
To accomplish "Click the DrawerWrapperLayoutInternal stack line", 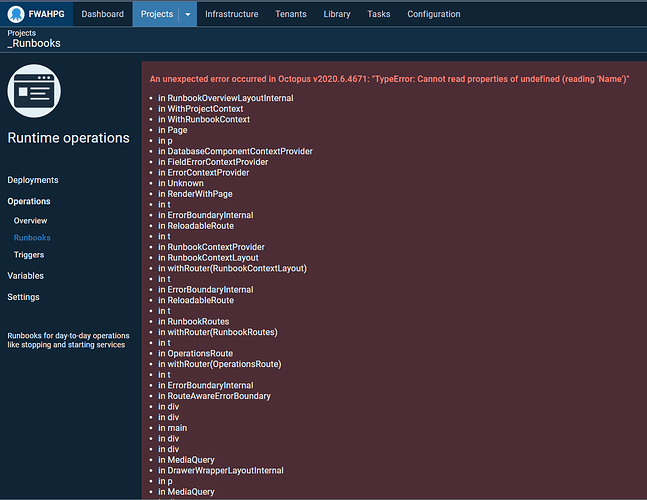I will point(221,471).
